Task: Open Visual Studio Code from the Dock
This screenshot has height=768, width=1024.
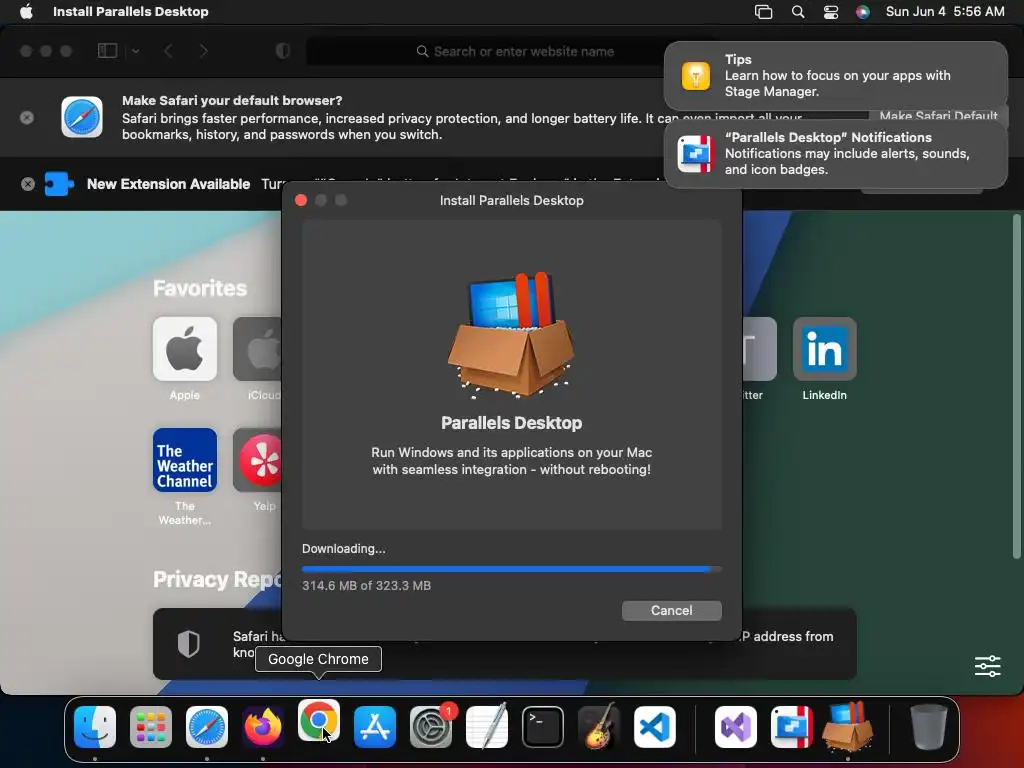Action: [x=654, y=727]
